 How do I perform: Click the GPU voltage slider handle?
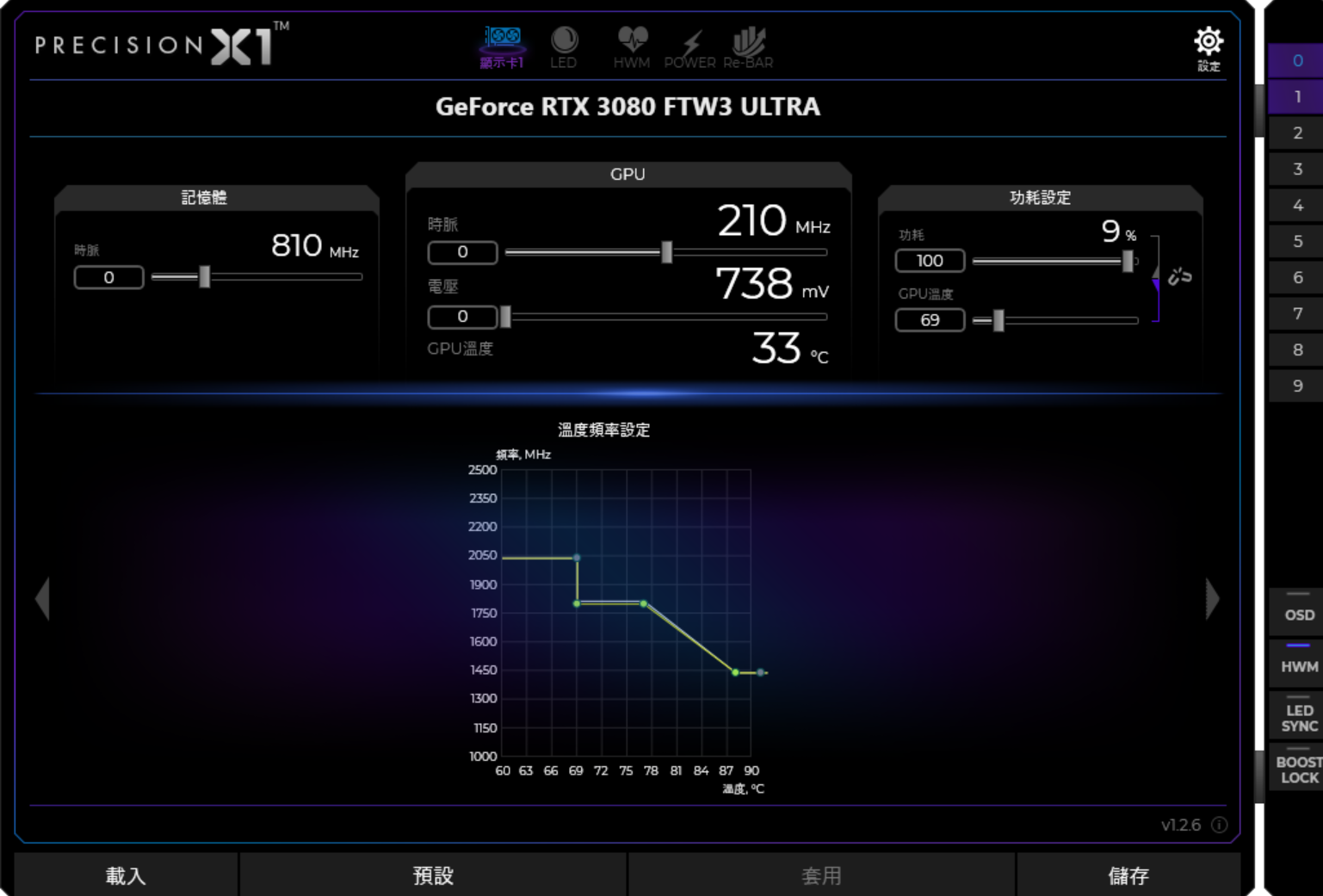[x=505, y=317]
